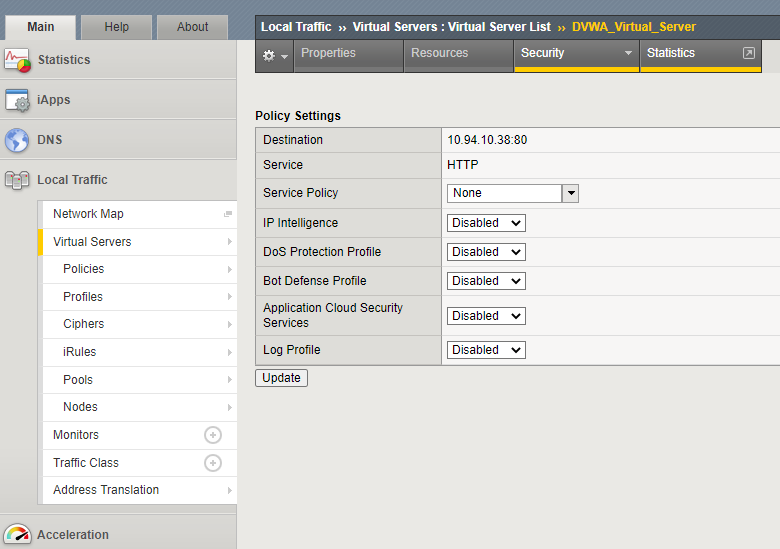Open the Service Policy dropdown
The height and width of the screenshot is (549, 780).
click(513, 193)
